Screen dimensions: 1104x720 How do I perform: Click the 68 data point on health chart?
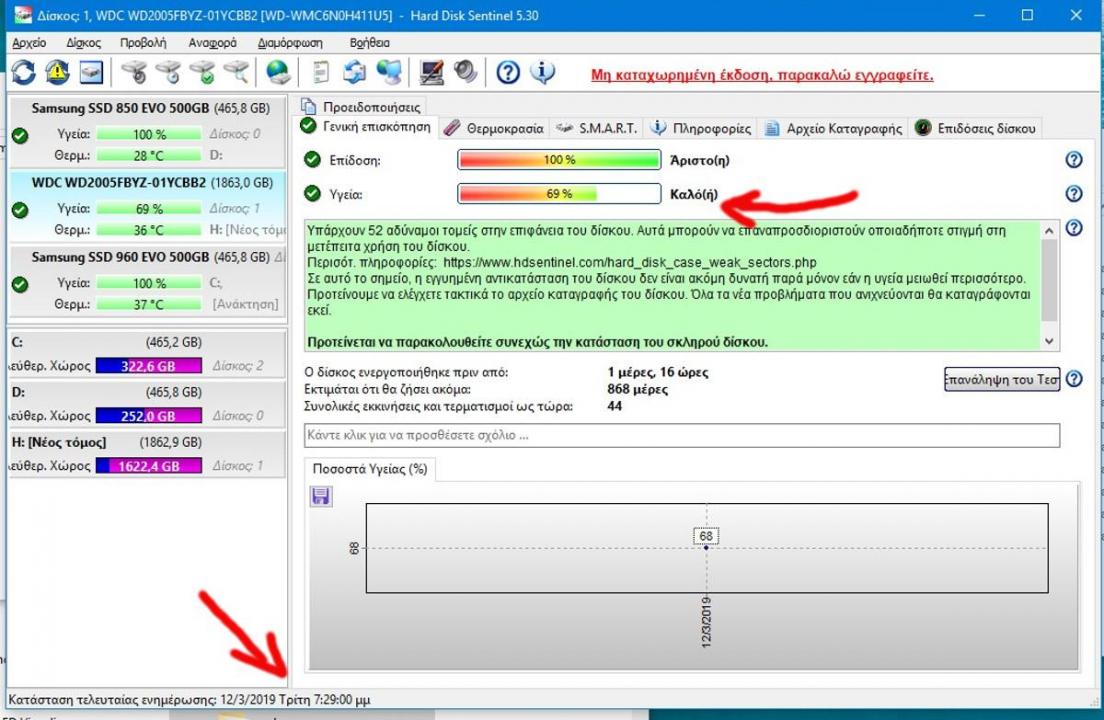(706, 547)
